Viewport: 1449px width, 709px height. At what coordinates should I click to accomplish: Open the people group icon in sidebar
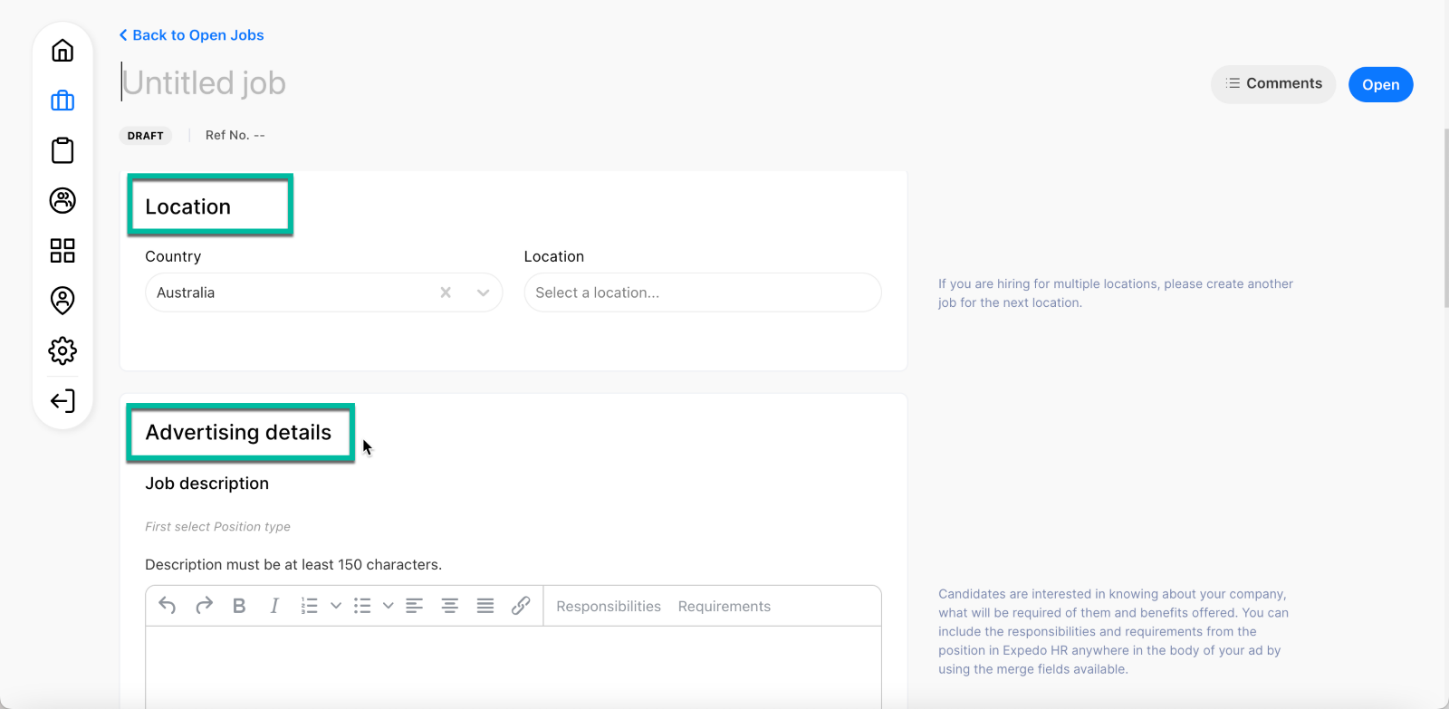[x=62, y=201]
